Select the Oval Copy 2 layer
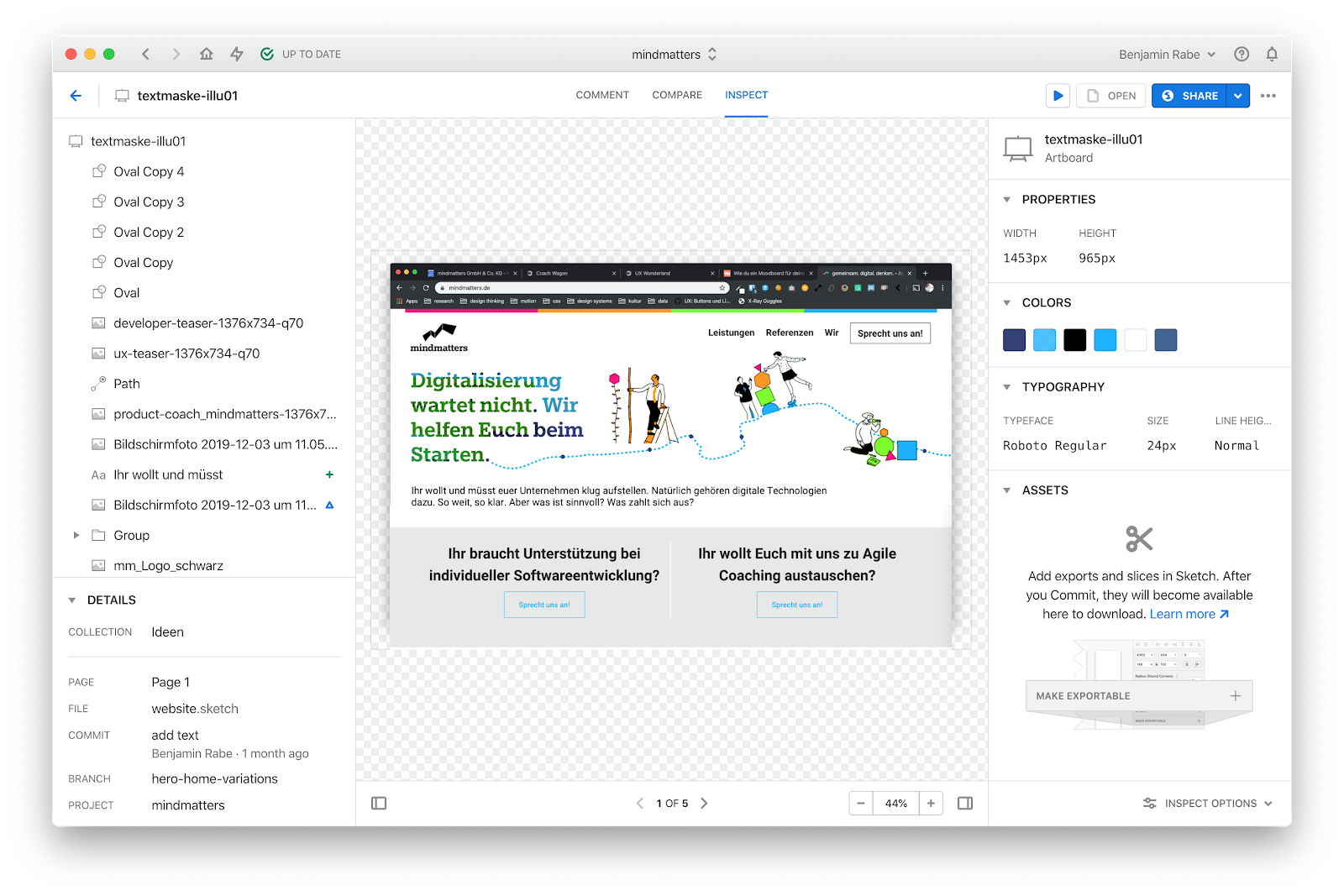The image size is (1344, 896). pyautogui.click(x=204, y=232)
